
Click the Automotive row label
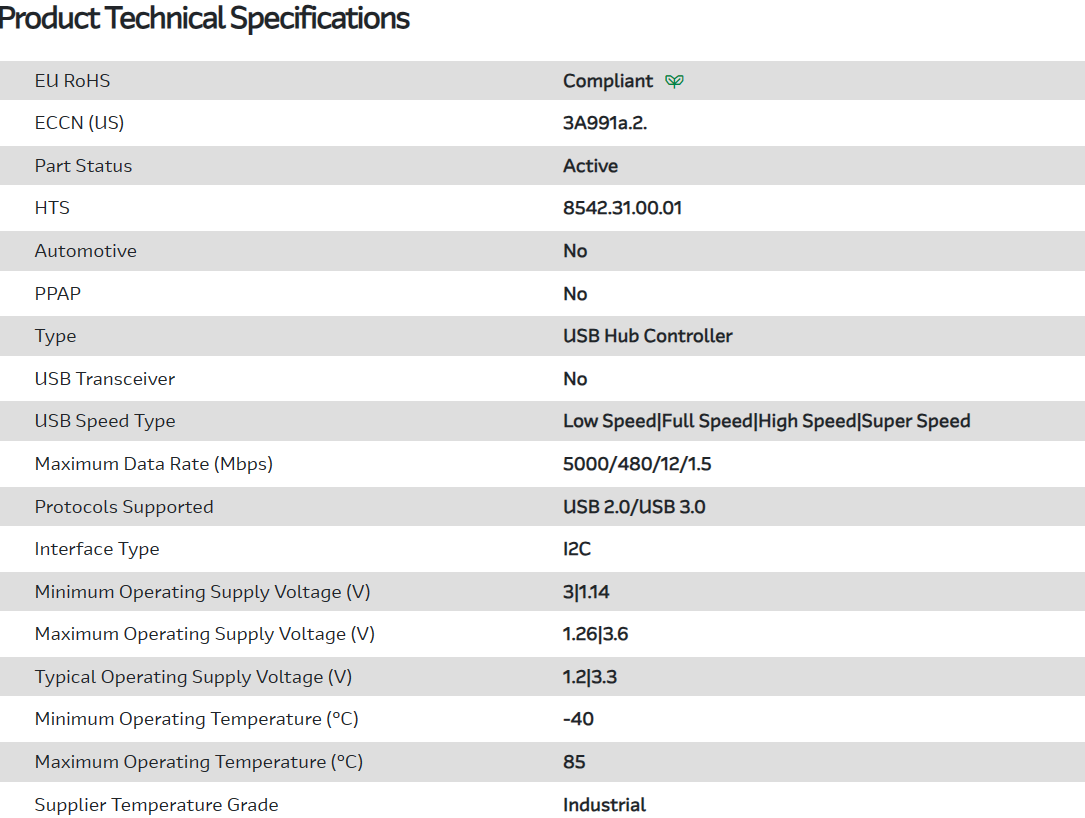click(x=85, y=251)
